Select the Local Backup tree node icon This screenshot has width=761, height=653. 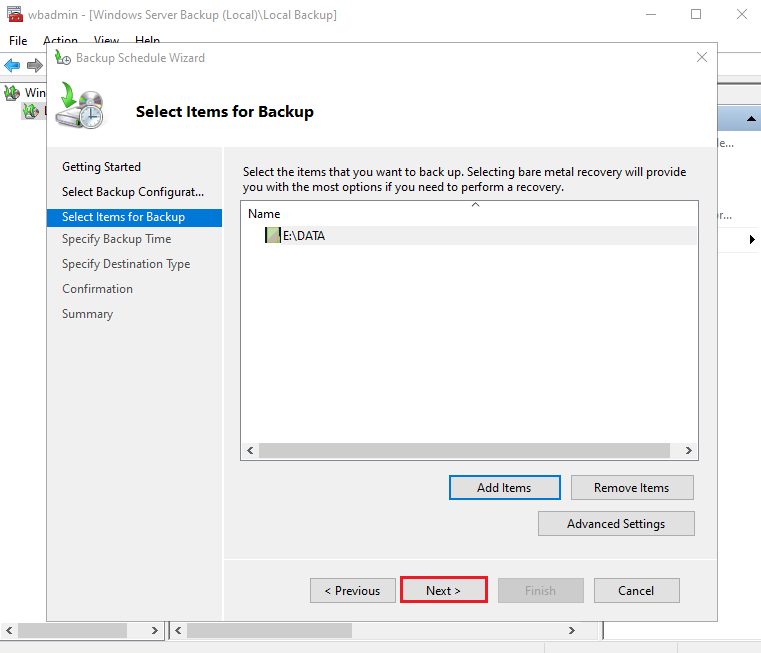click(31, 110)
